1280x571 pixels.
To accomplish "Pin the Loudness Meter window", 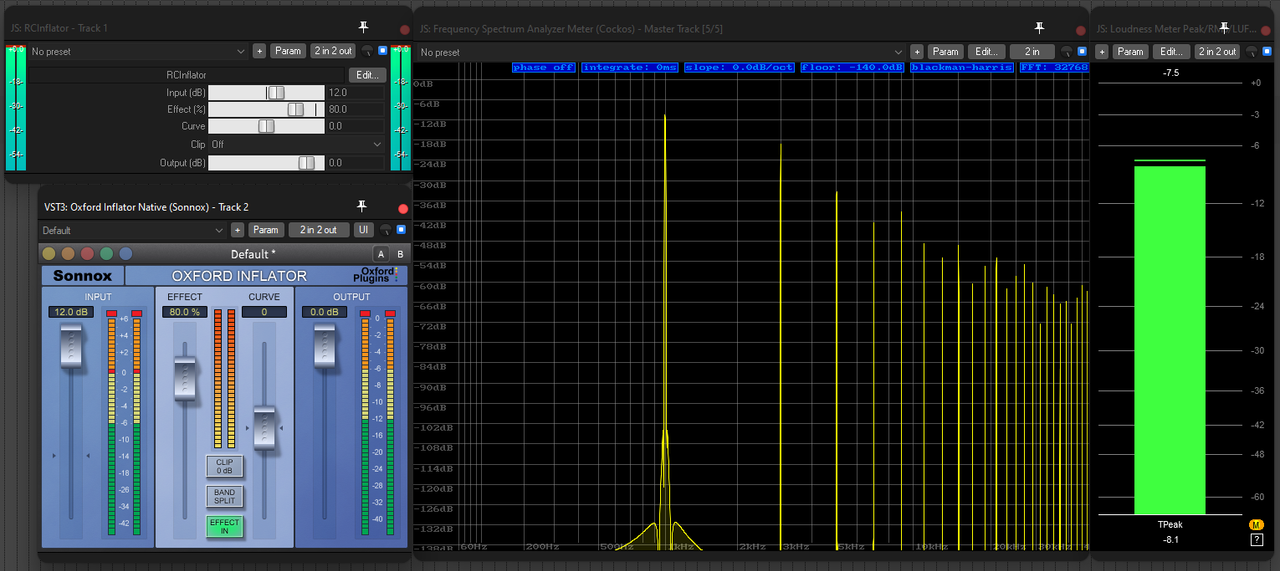I will coord(1225,29).
